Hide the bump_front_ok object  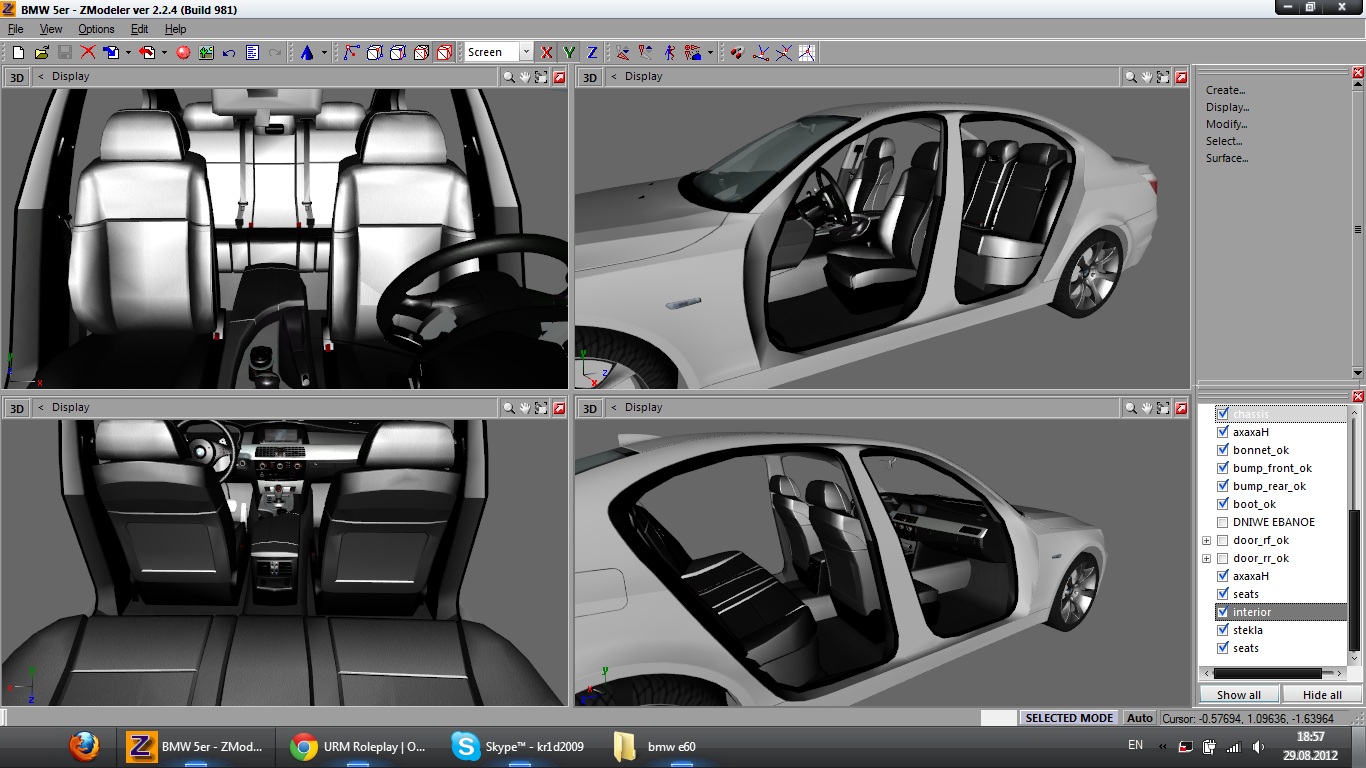coord(1222,468)
